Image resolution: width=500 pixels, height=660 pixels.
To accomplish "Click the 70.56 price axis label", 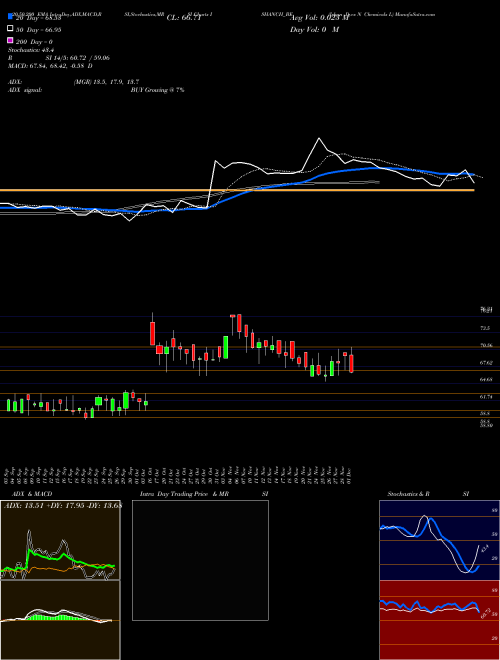I will (486, 345).
